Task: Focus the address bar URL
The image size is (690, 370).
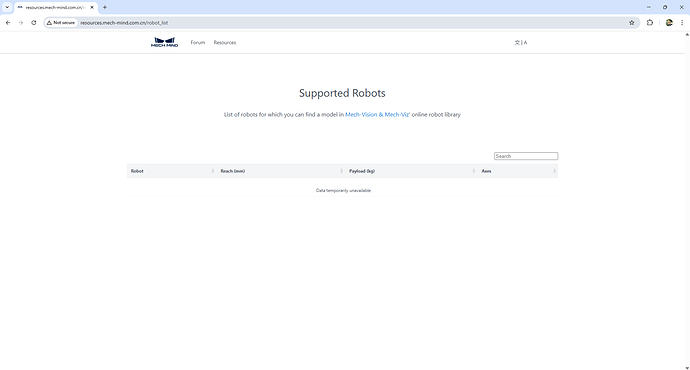Action: tap(124, 23)
